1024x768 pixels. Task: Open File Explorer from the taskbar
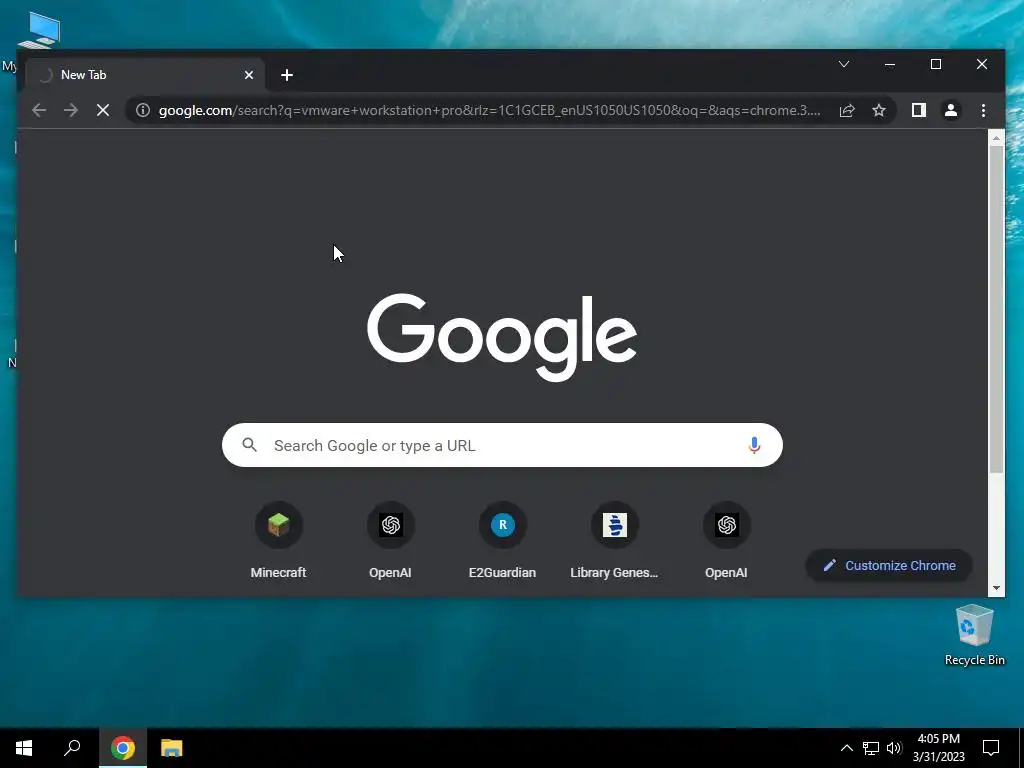[x=172, y=748]
